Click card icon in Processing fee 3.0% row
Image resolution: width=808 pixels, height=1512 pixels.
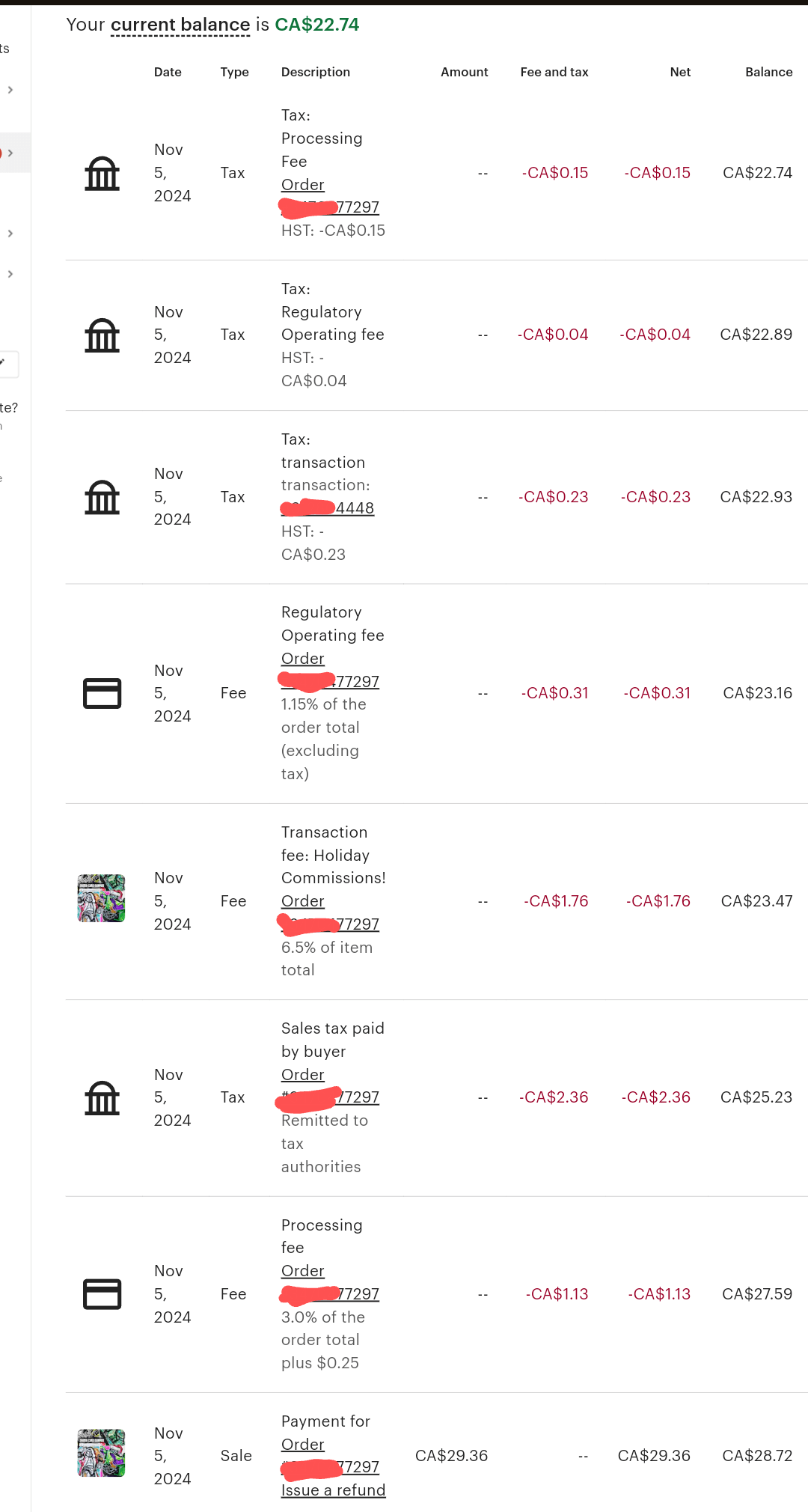(x=102, y=1294)
